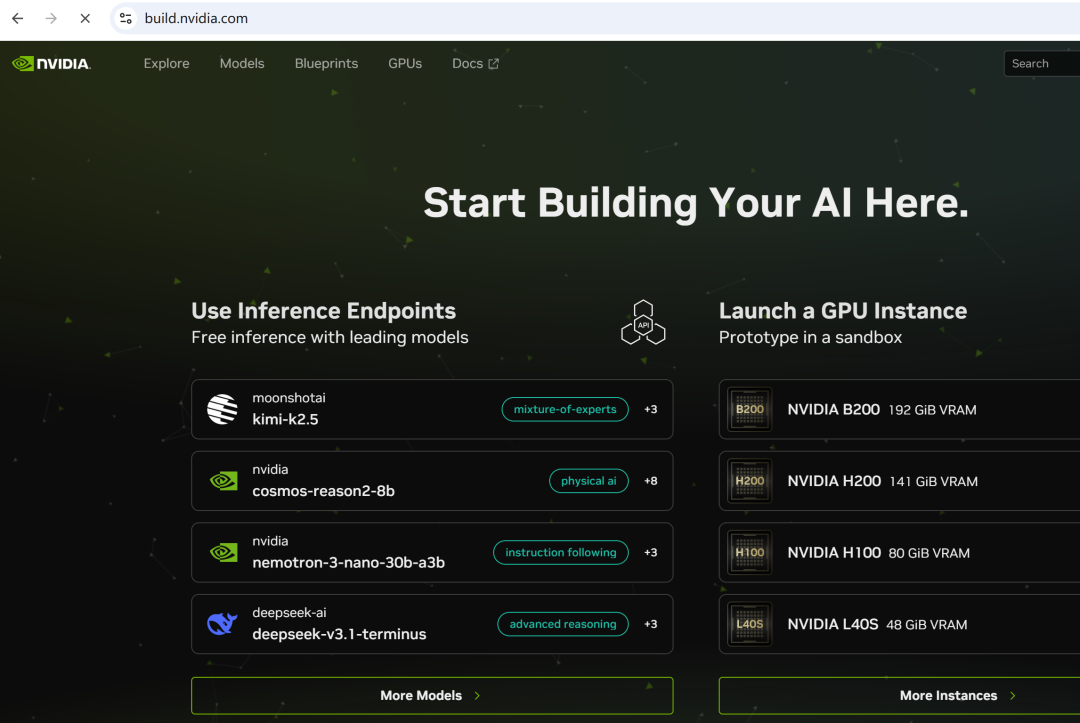Open the NVIDIA H100 instance label
Screen dimensions: 1080x723
(x=834, y=552)
